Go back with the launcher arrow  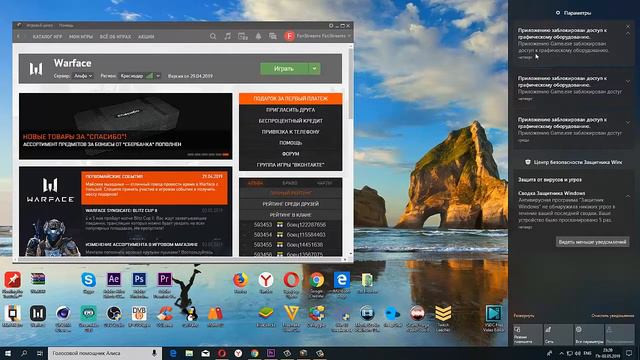19,36
